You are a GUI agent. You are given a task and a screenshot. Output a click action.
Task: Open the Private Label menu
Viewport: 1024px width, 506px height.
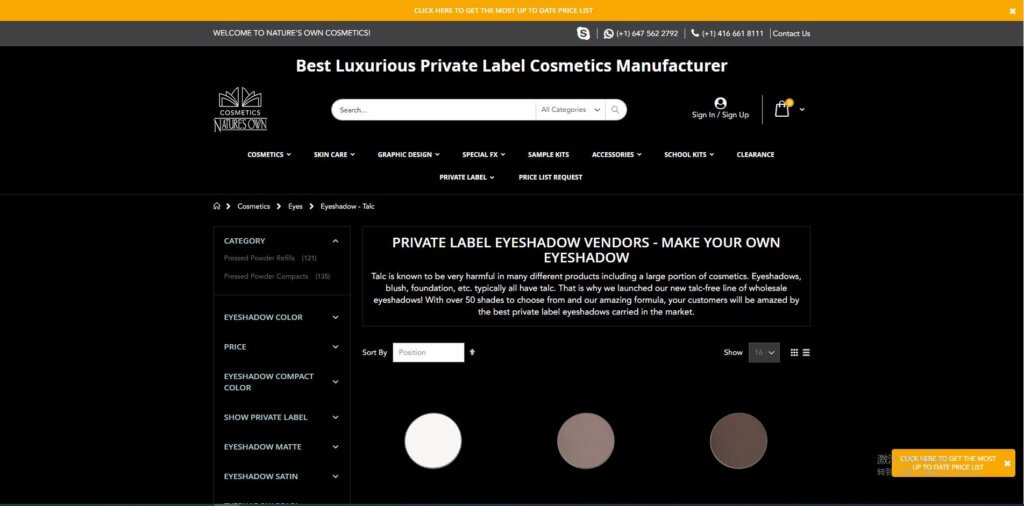point(466,177)
